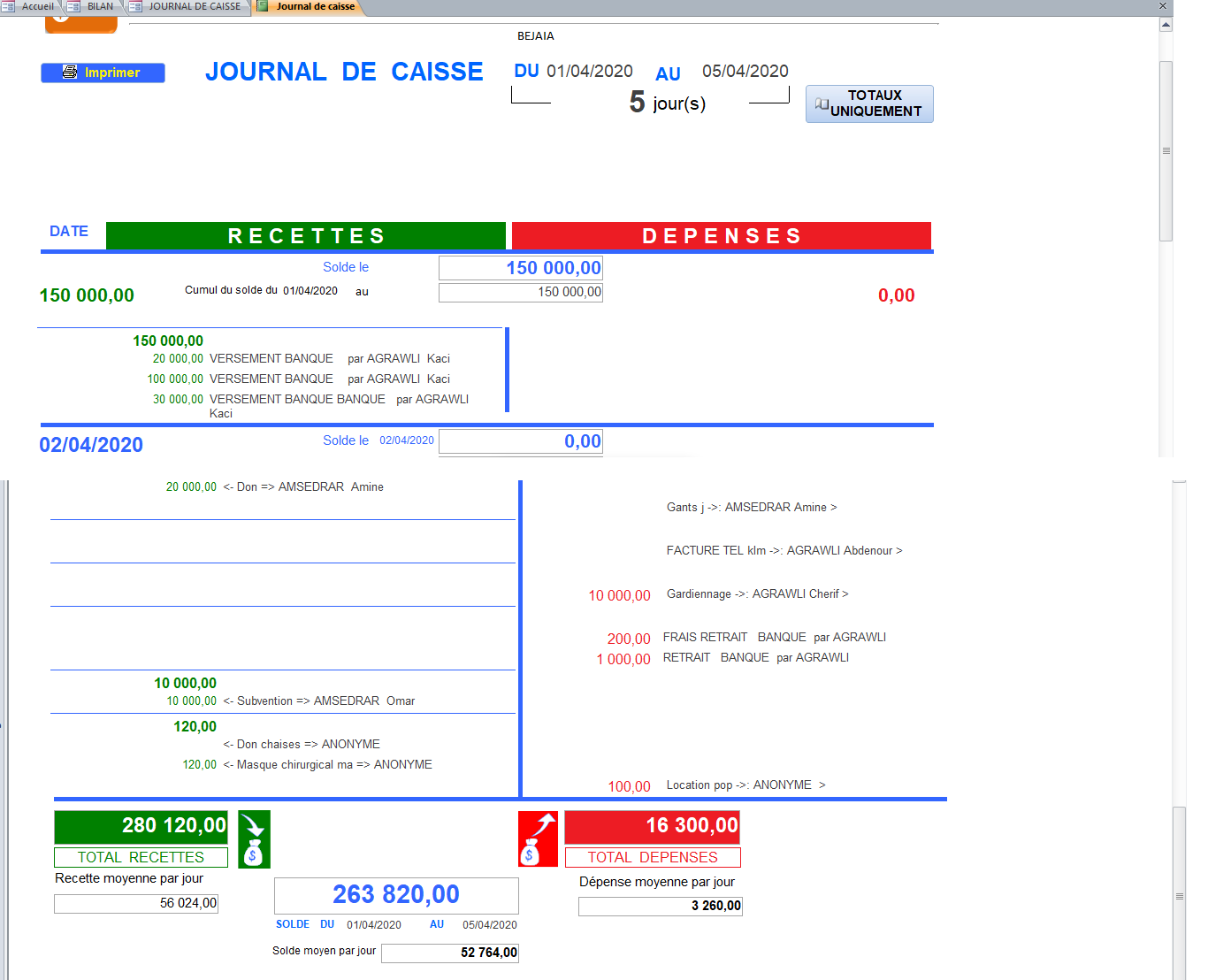Click the bold blue 150 000,00 solde box
The height and width of the screenshot is (980, 1208).
(x=521, y=268)
